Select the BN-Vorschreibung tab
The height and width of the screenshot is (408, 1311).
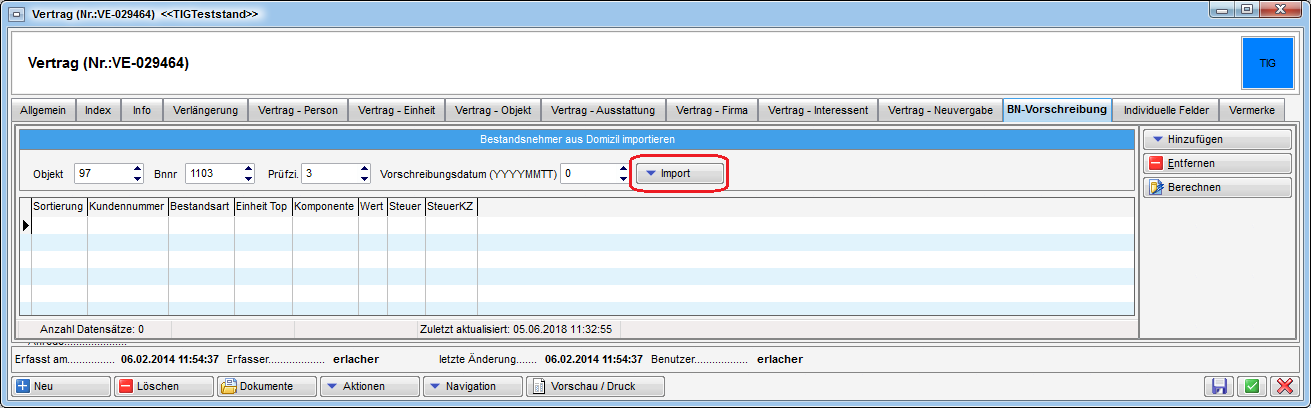(1057, 109)
